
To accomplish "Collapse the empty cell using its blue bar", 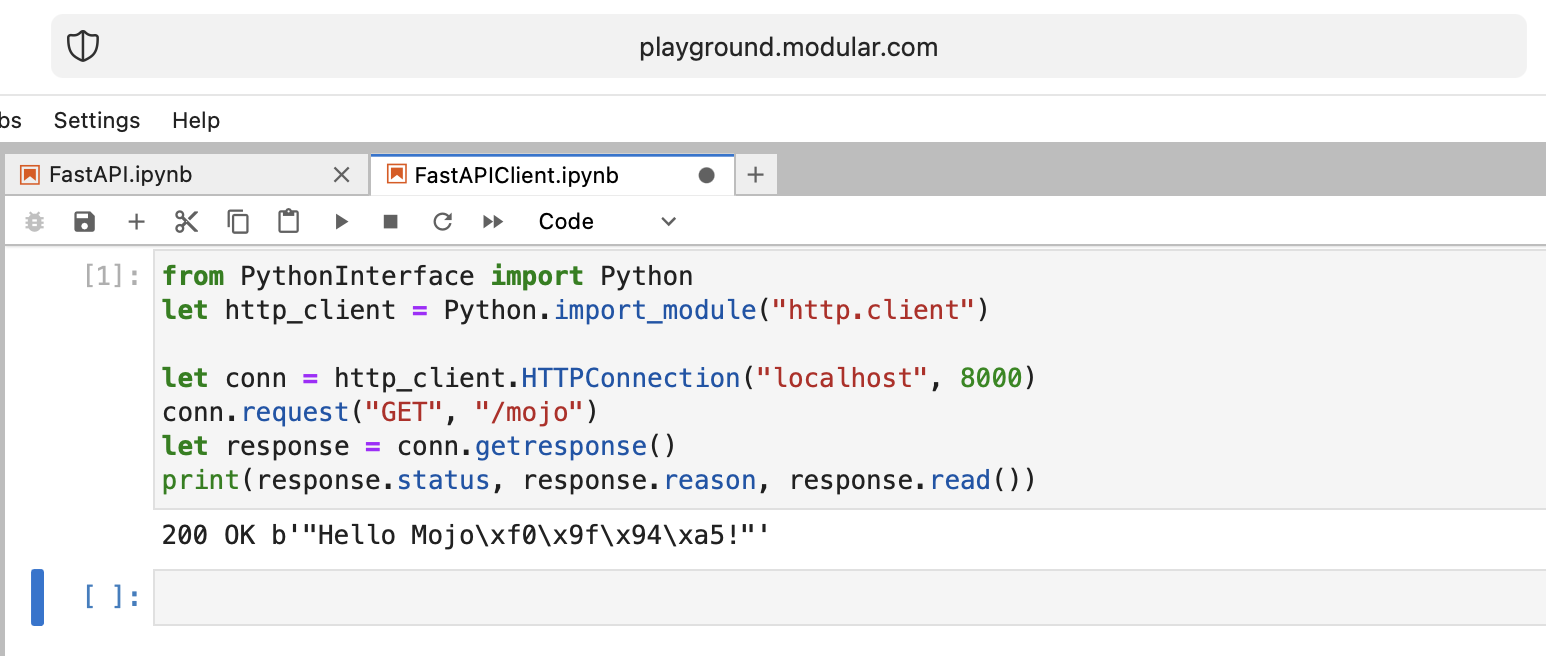I will (x=38, y=597).
